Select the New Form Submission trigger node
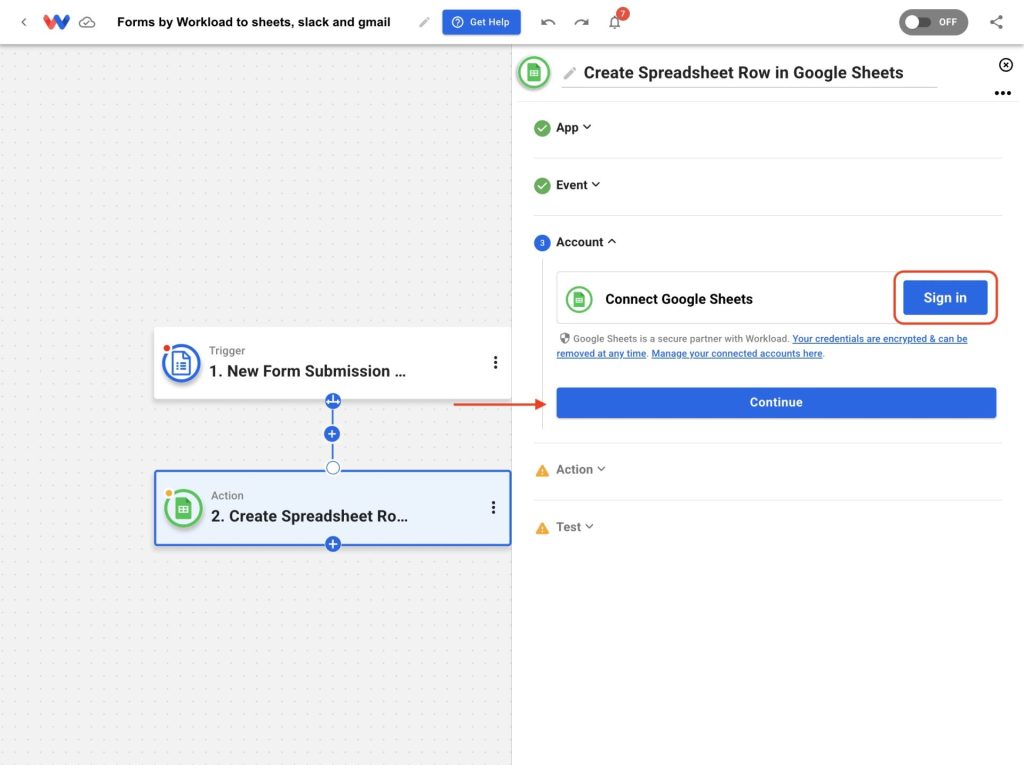 (x=332, y=363)
